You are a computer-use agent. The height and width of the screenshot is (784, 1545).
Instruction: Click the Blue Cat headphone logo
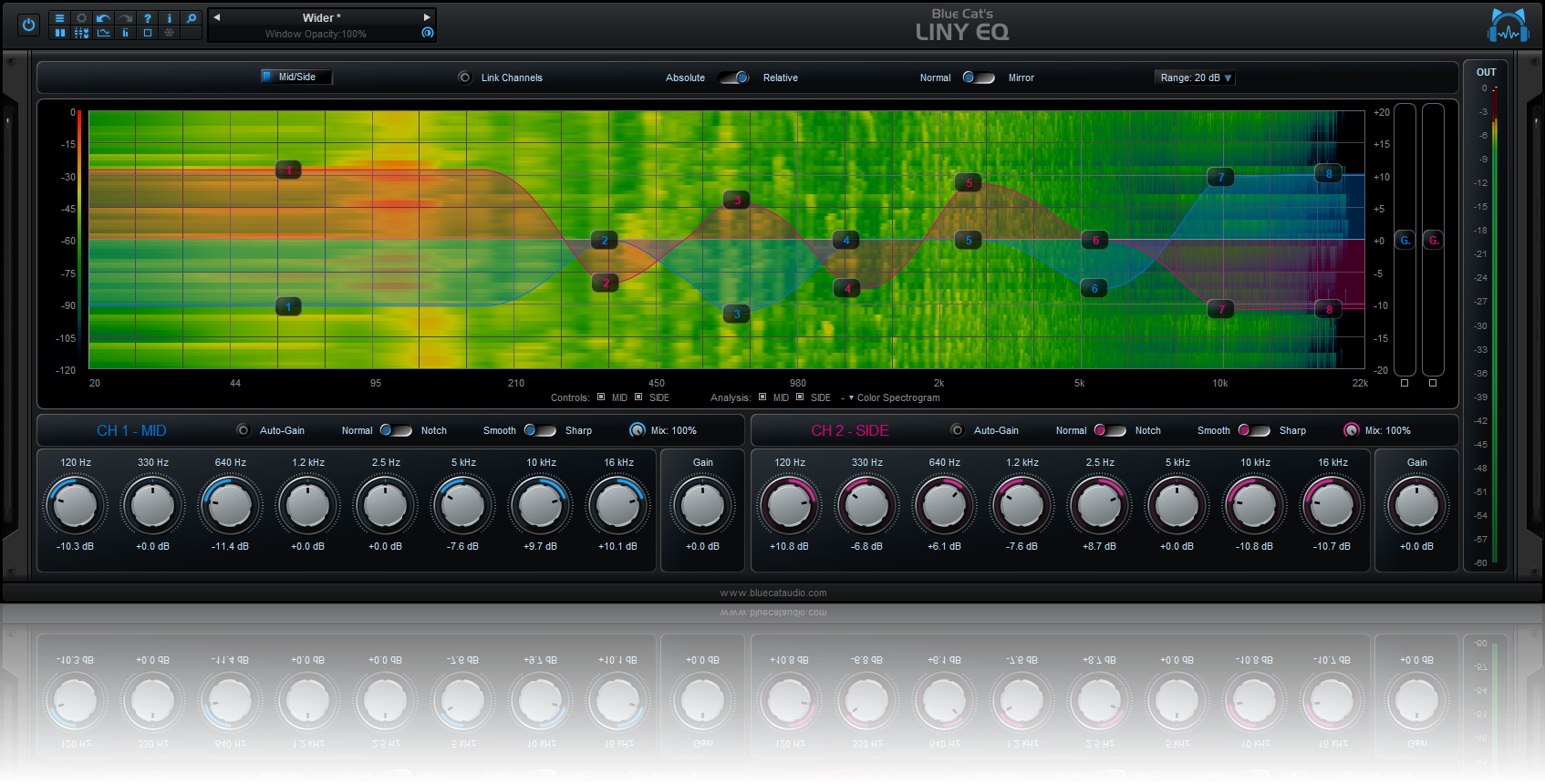click(x=1509, y=26)
